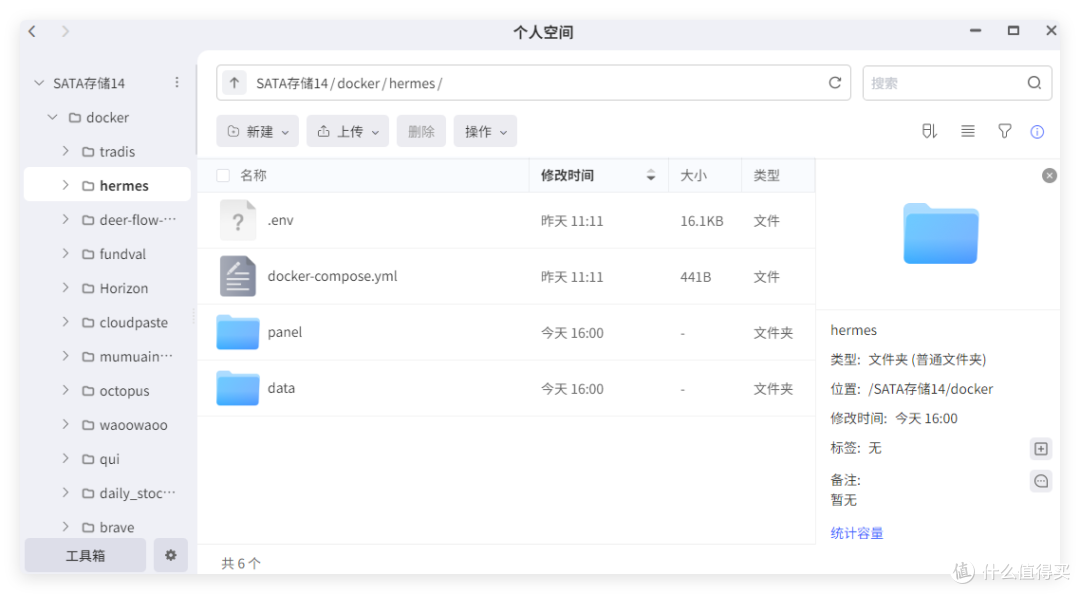Expand the deer-flow folder node

(x=65, y=219)
